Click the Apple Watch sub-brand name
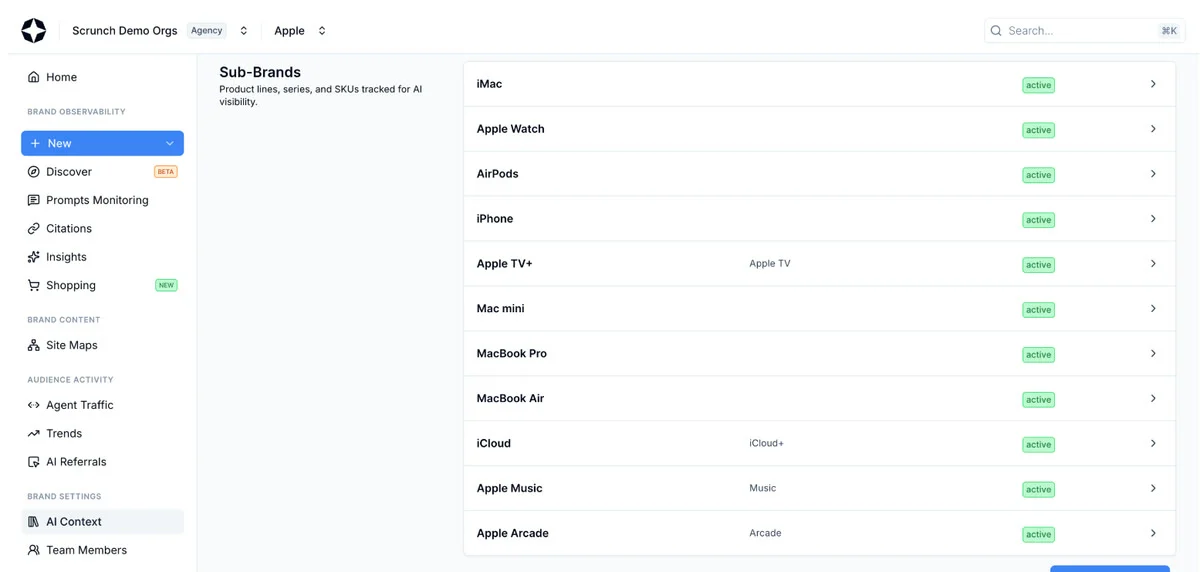This screenshot has width=1200, height=572. [x=510, y=129]
